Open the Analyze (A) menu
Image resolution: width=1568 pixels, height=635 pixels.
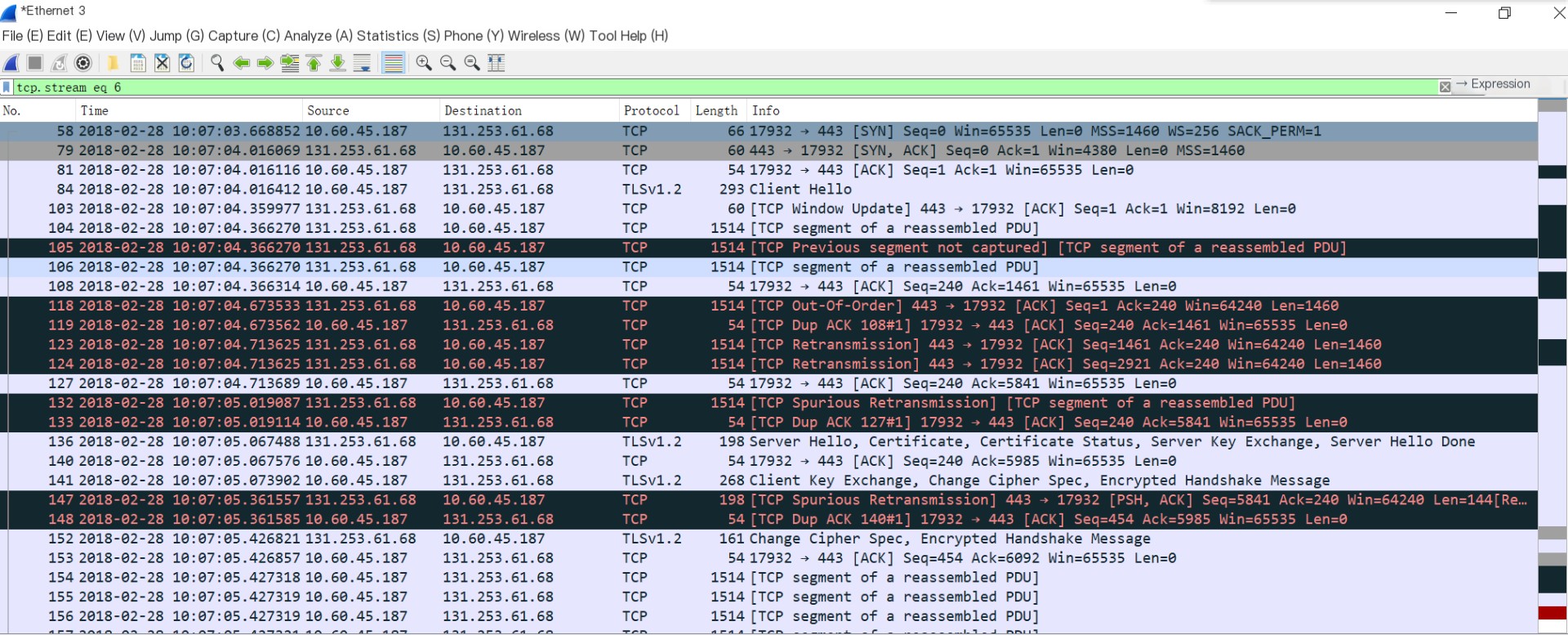point(318,36)
